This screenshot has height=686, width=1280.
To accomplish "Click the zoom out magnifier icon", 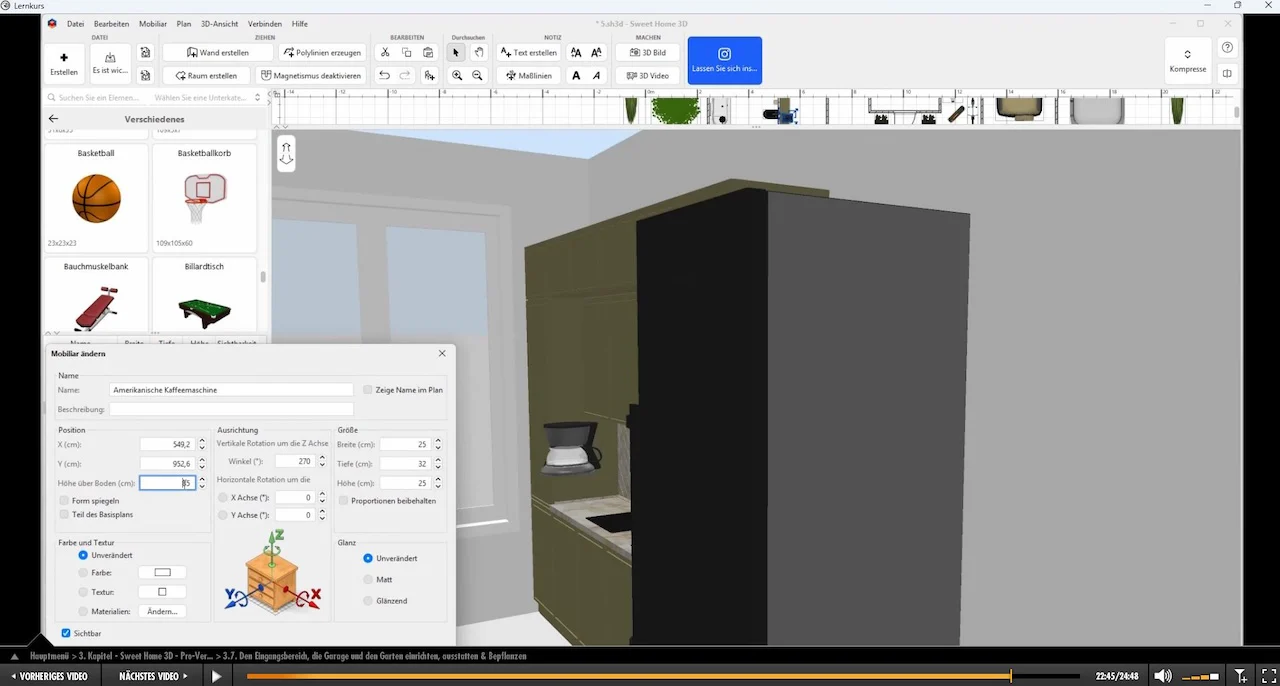I will (478, 75).
